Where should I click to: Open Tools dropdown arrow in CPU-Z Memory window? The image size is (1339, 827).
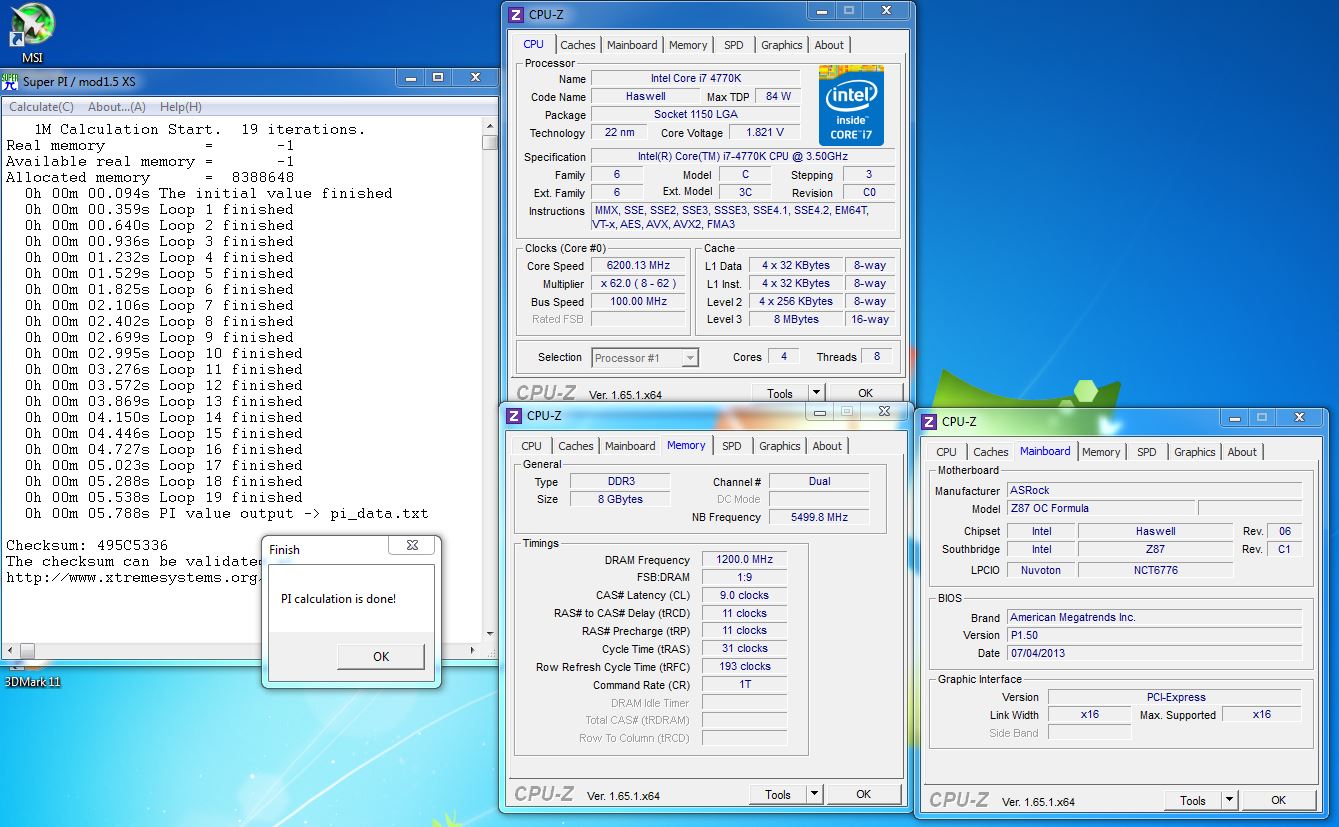(x=814, y=794)
